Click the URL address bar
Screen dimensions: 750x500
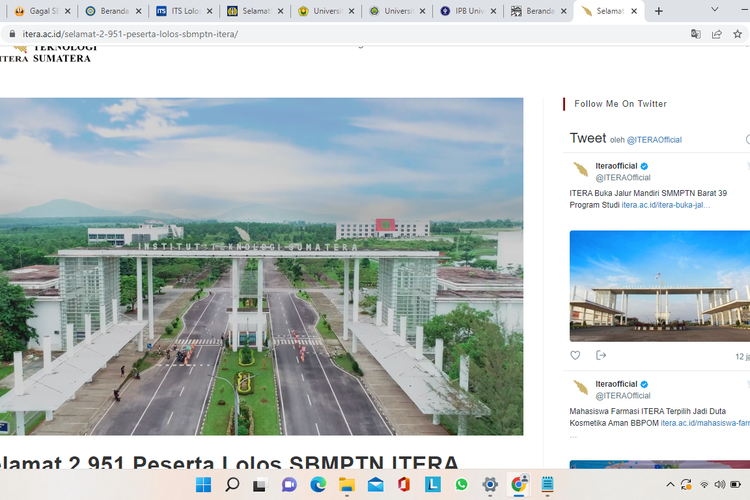[300, 34]
